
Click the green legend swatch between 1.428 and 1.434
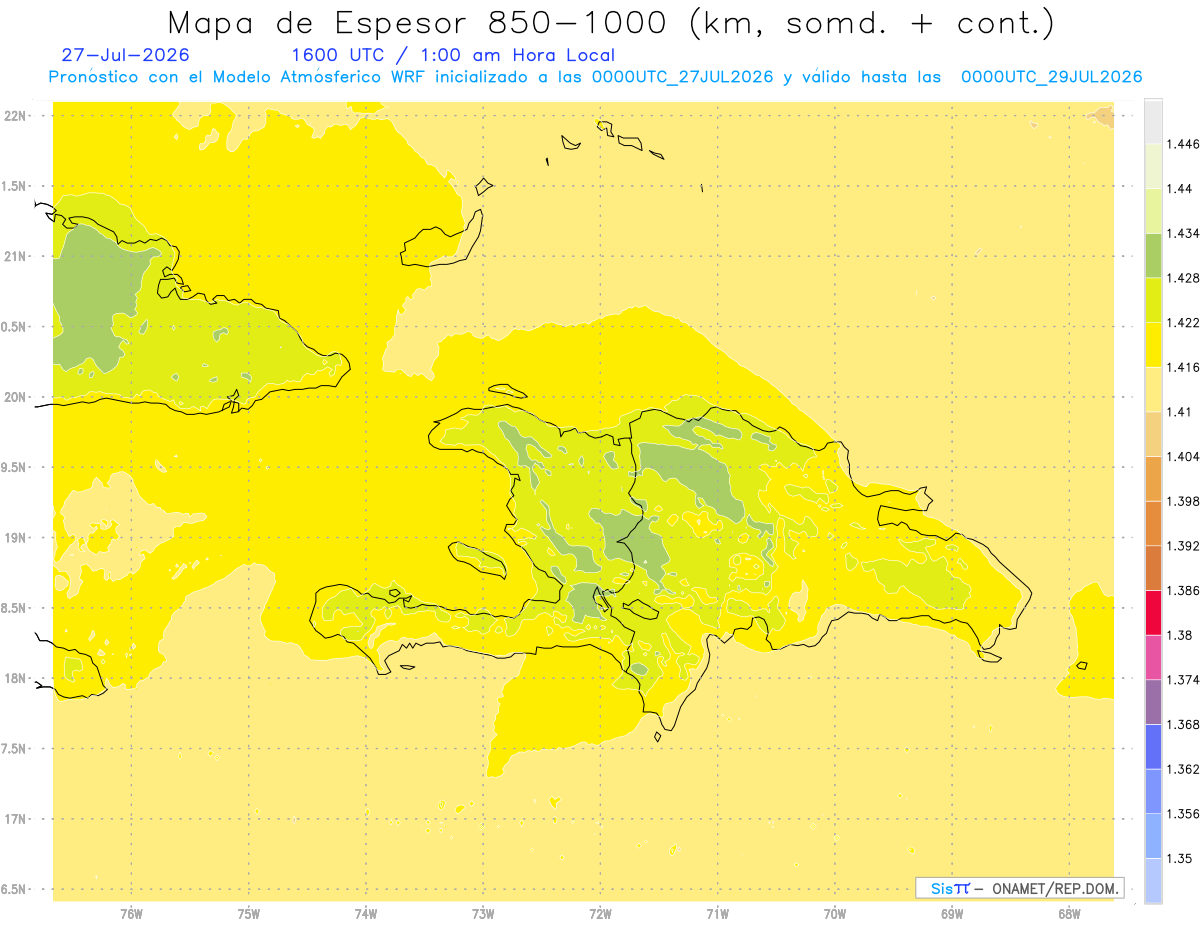pyautogui.click(x=1153, y=256)
